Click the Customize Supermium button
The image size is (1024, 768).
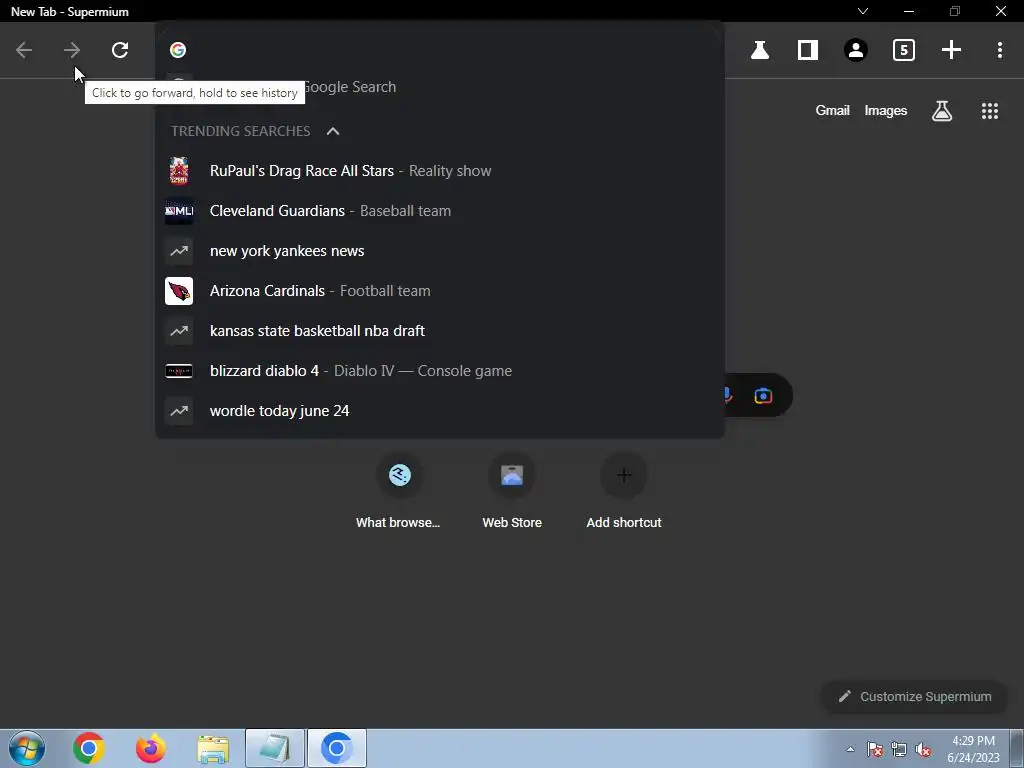pyautogui.click(x=914, y=697)
